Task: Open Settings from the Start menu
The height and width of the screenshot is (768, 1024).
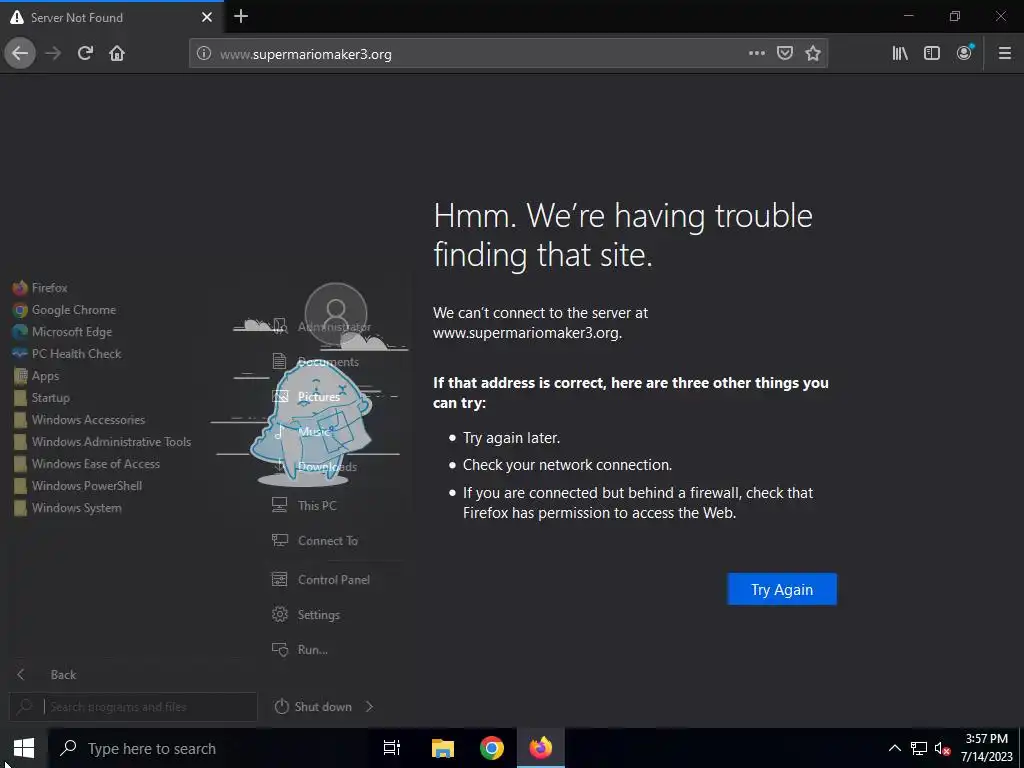Action: pyautogui.click(x=306, y=615)
